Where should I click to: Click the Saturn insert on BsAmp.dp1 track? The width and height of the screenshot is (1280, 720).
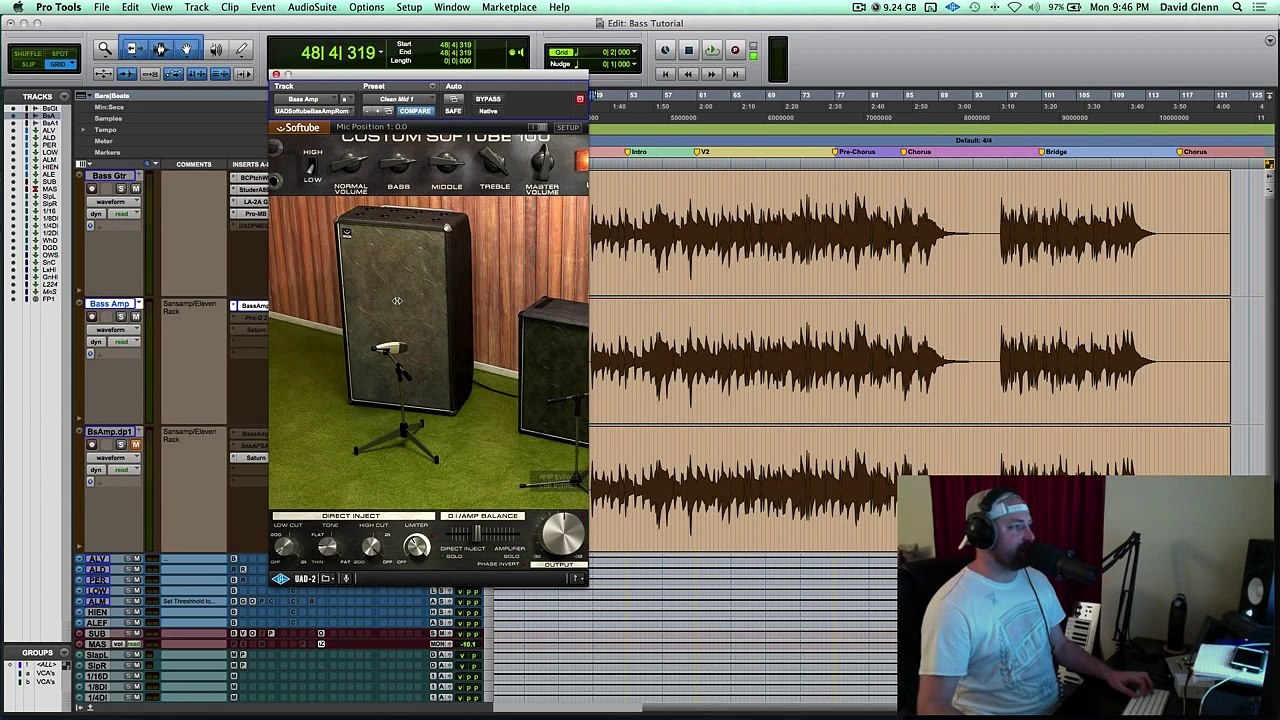(251, 458)
